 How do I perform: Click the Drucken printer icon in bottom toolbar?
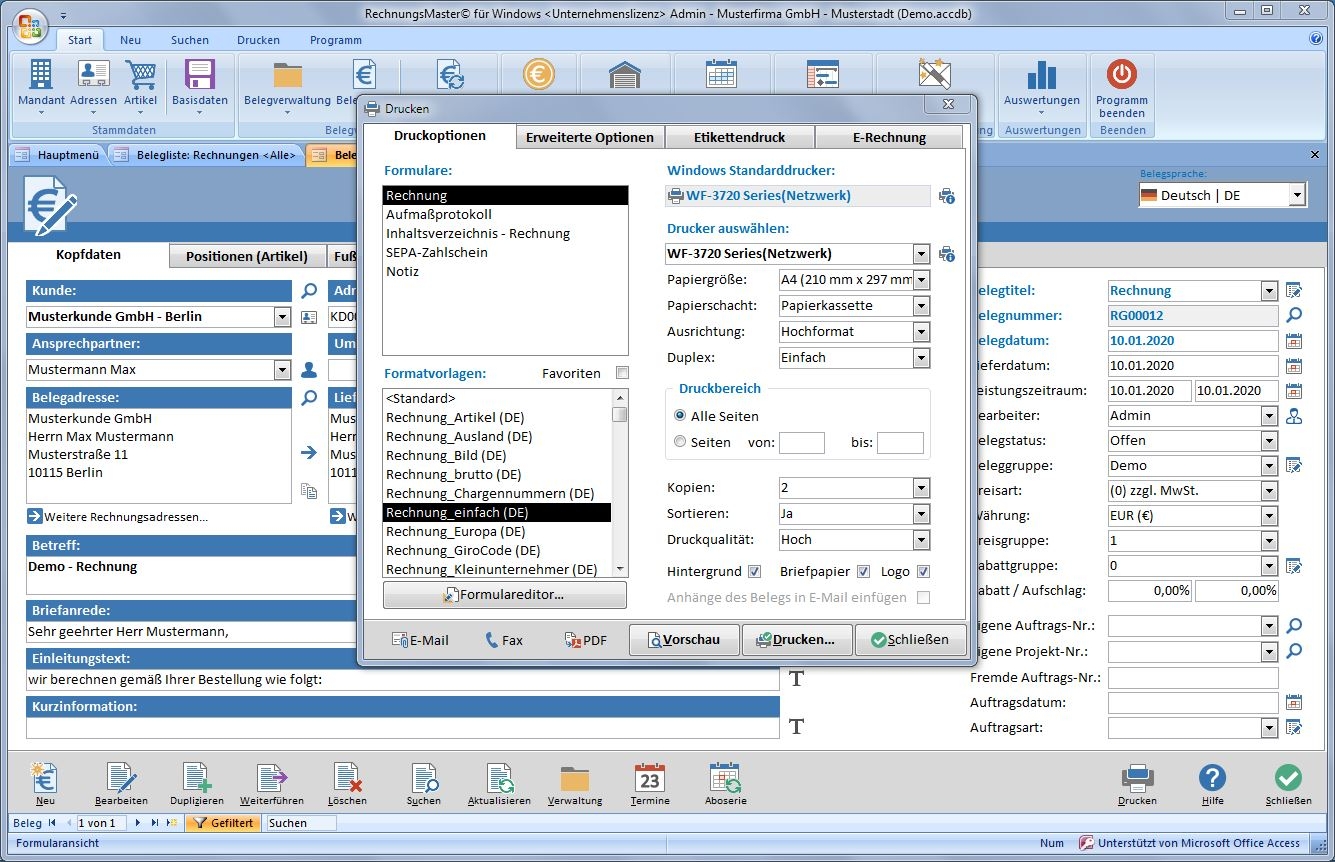[x=1137, y=778]
